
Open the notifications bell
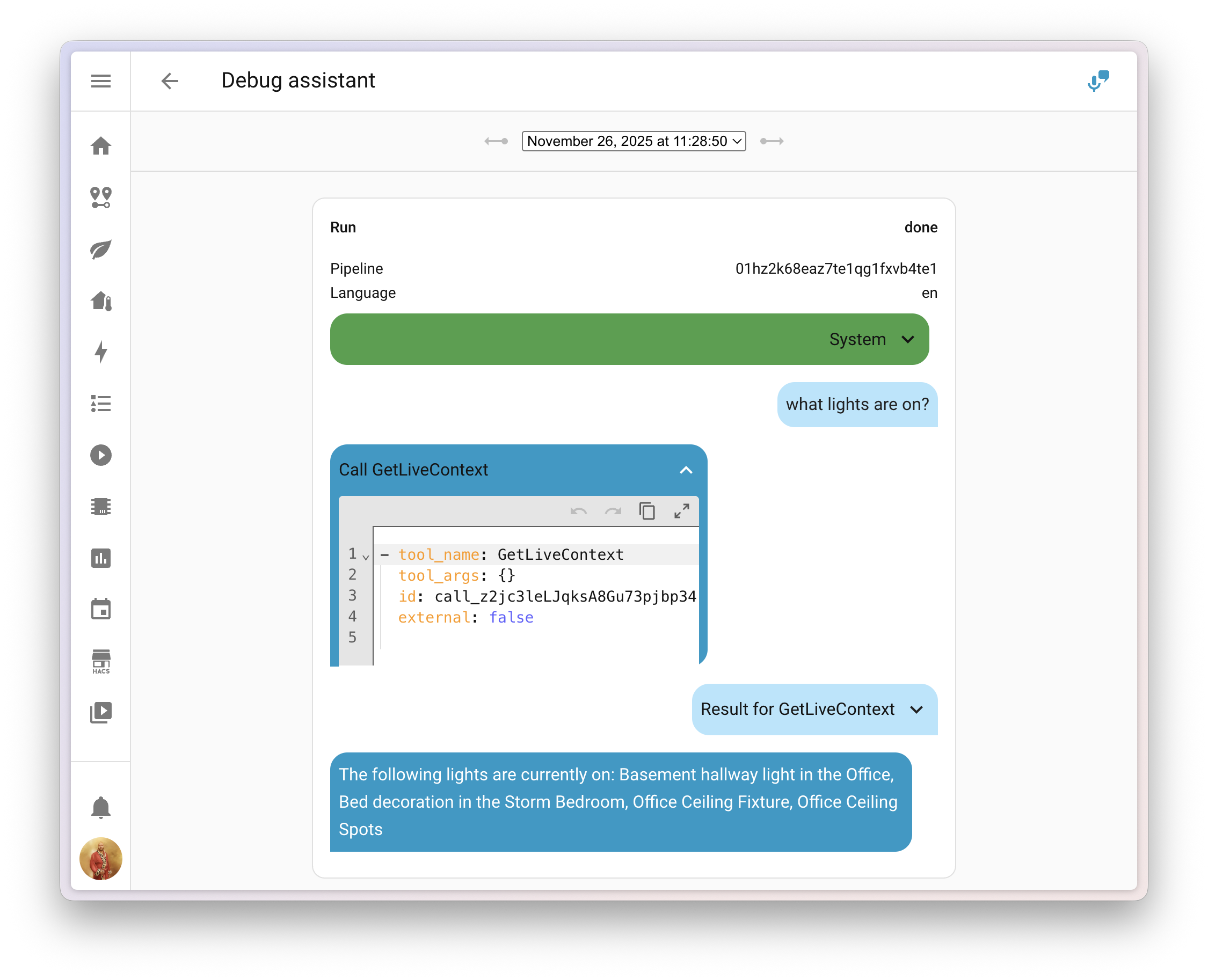[x=100, y=807]
